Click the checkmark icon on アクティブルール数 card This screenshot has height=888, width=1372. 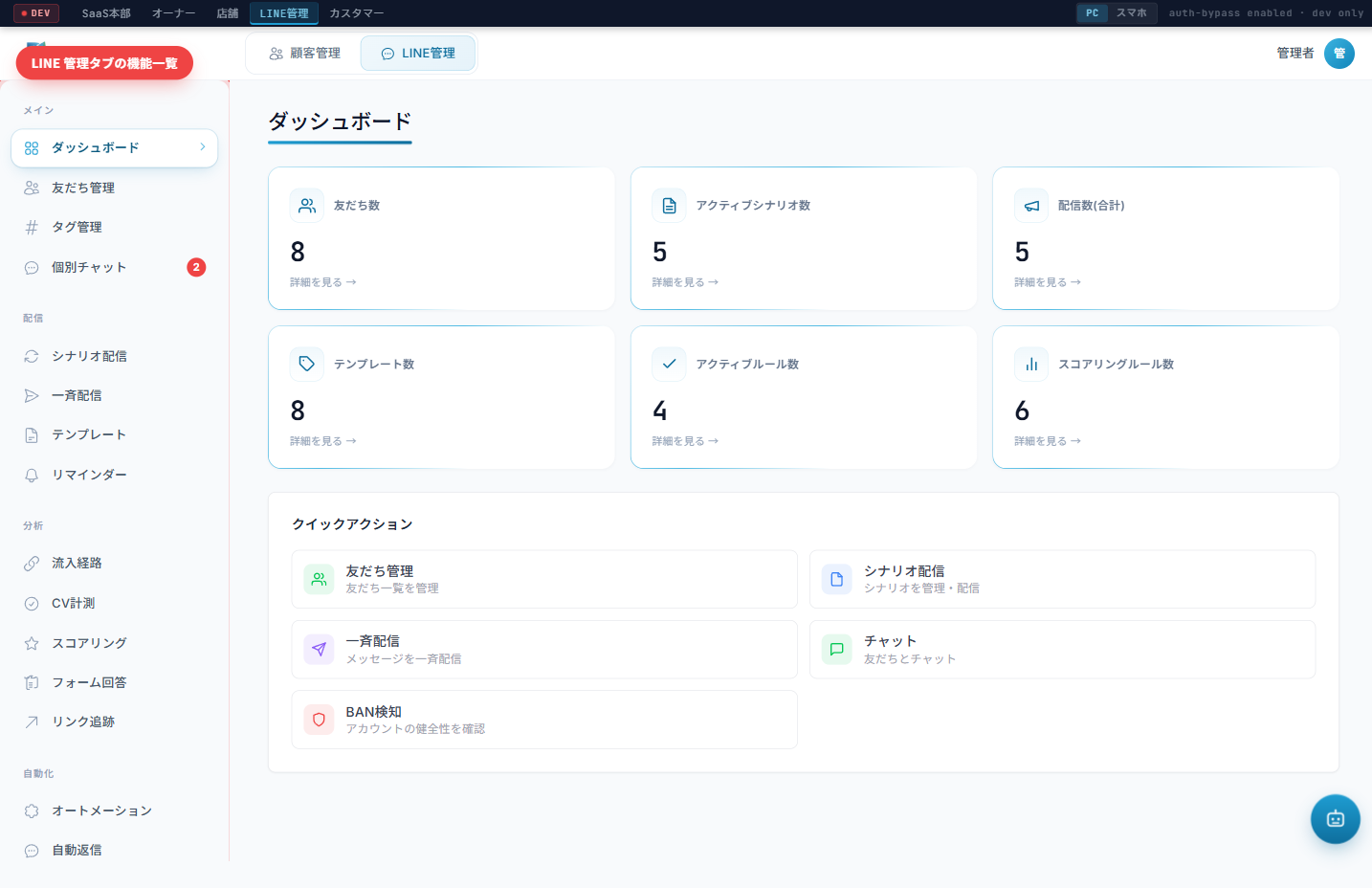pyautogui.click(x=670, y=365)
